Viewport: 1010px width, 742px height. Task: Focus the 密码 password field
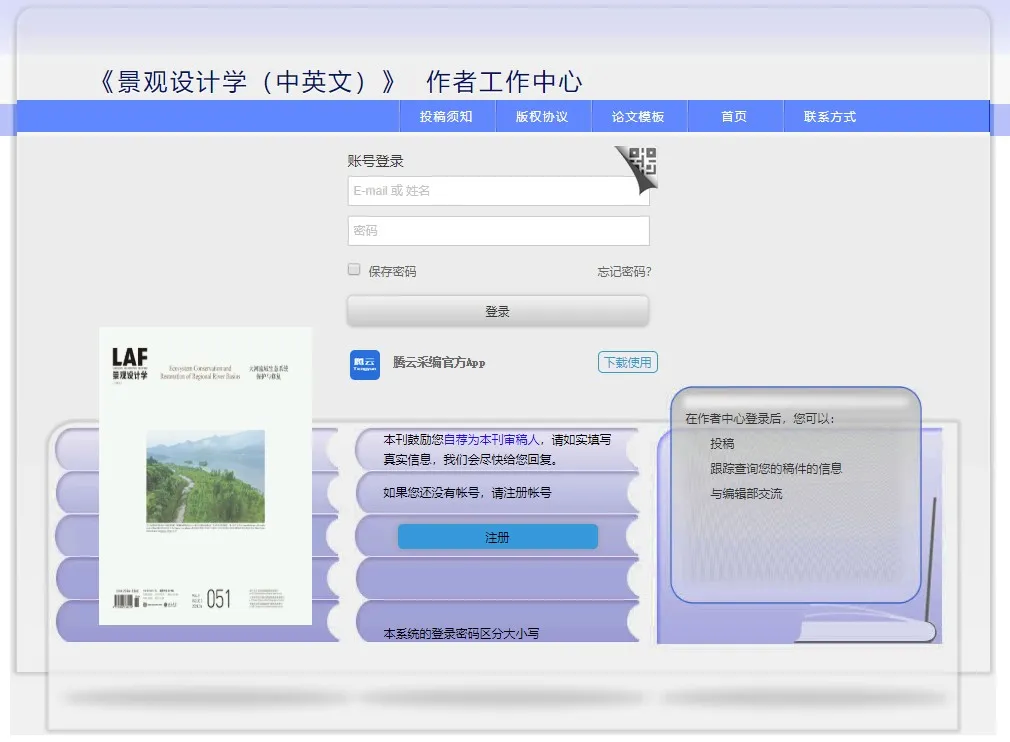click(x=498, y=231)
